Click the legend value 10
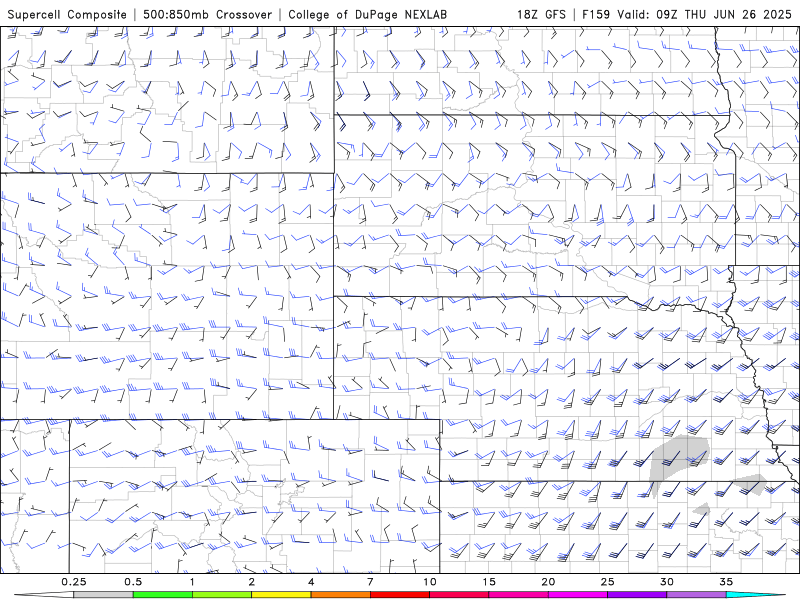 pos(430,582)
